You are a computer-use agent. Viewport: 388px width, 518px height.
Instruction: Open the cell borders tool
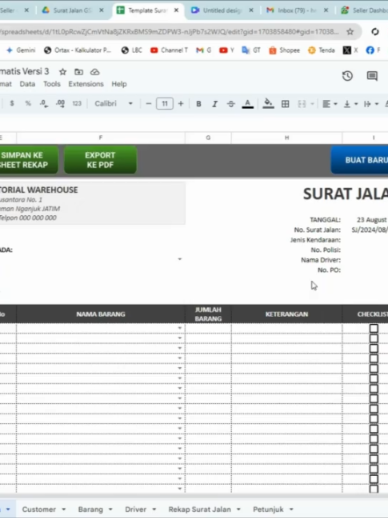pyautogui.click(x=285, y=104)
